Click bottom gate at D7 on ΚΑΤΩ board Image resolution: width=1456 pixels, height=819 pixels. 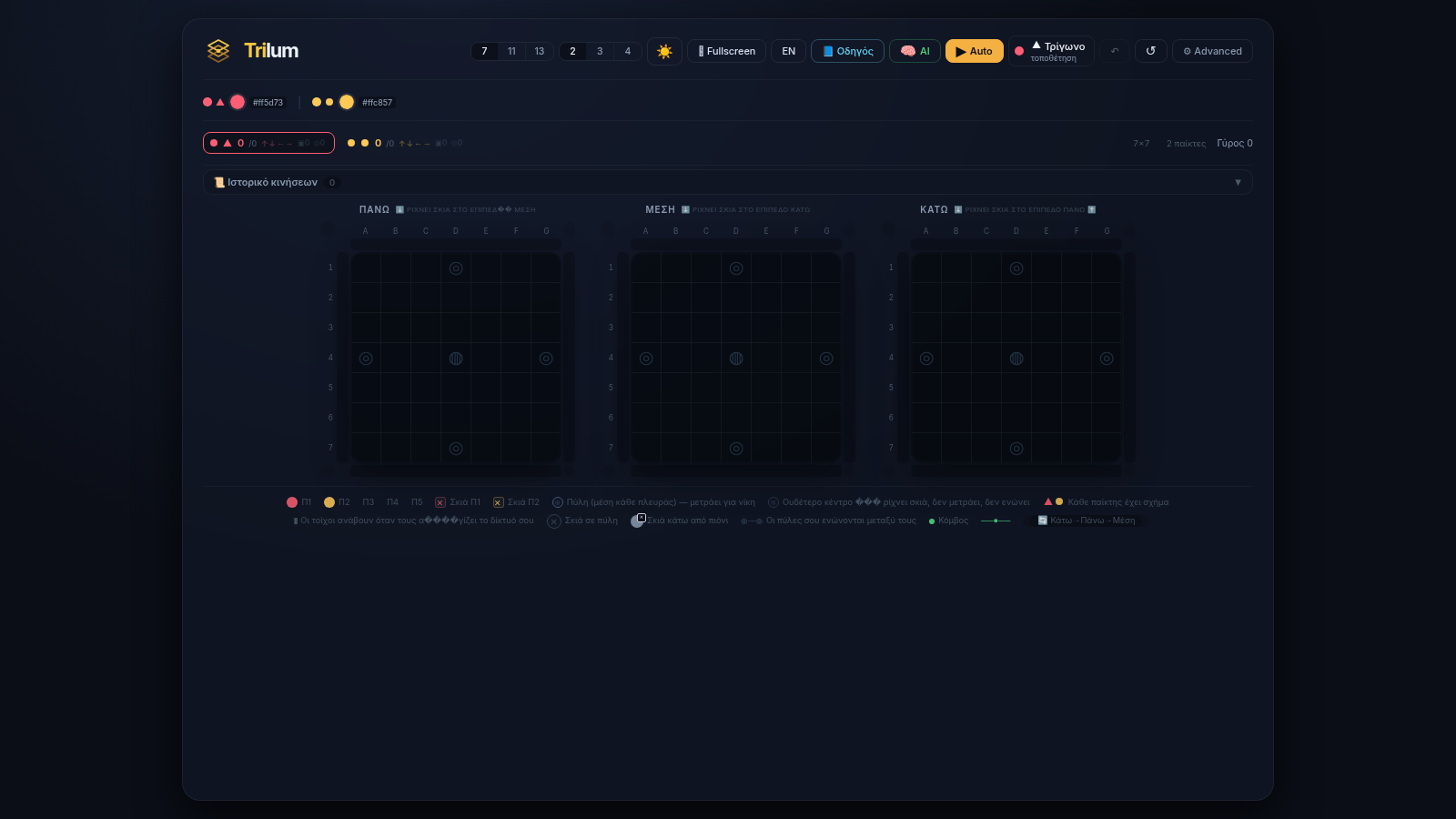(x=1016, y=449)
